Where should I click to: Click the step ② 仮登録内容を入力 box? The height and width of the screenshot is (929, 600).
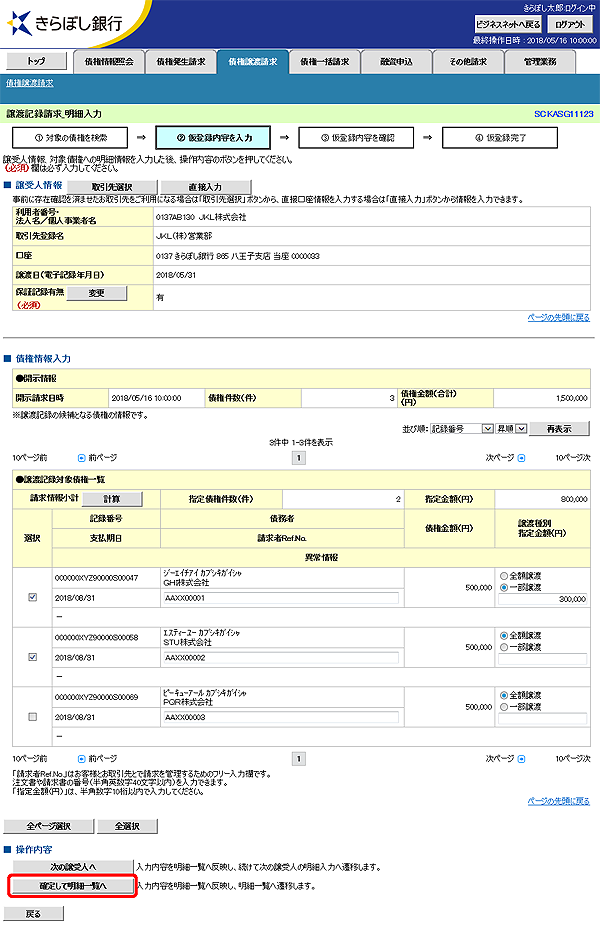[213, 137]
